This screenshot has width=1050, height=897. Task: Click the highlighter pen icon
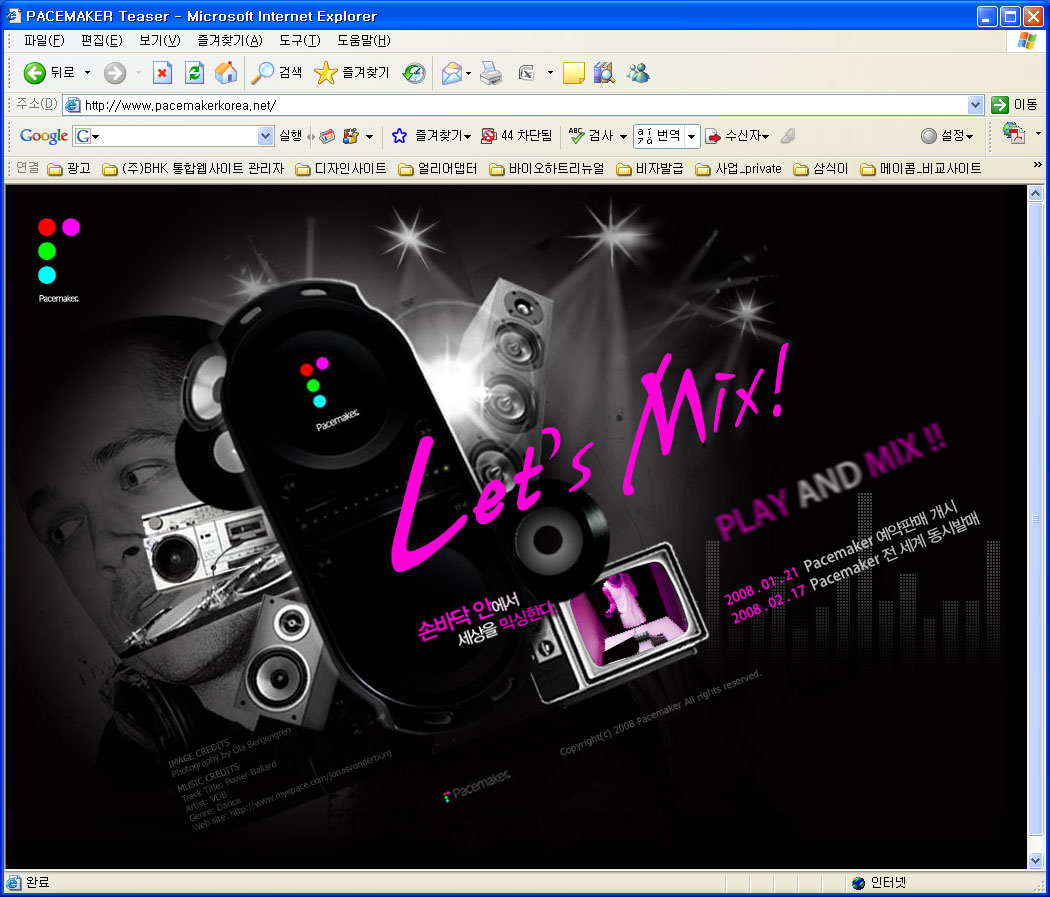(x=788, y=136)
